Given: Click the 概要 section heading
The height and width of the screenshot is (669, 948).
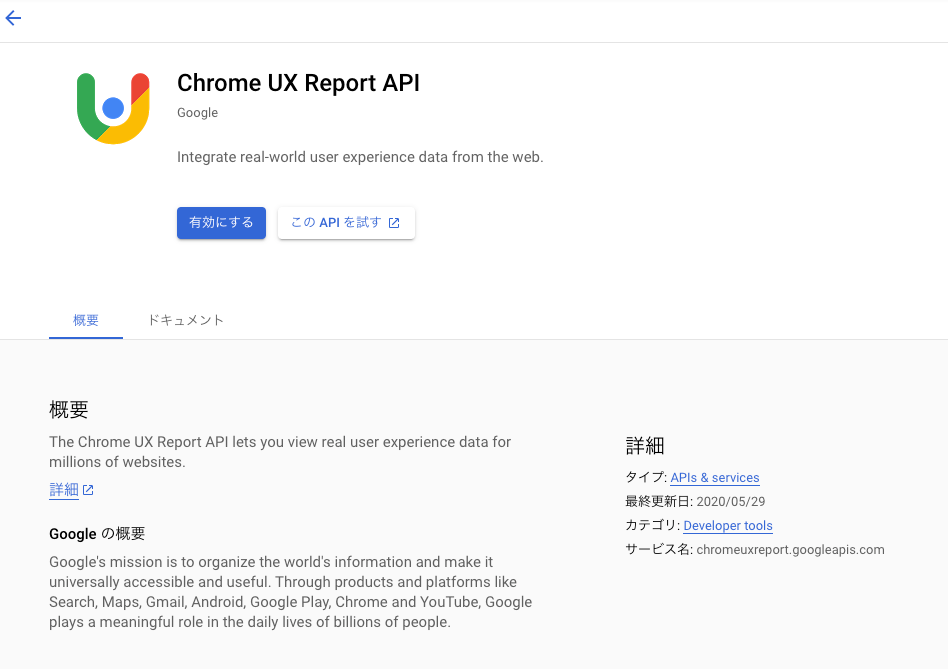Looking at the screenshot, I should [69, 410].
